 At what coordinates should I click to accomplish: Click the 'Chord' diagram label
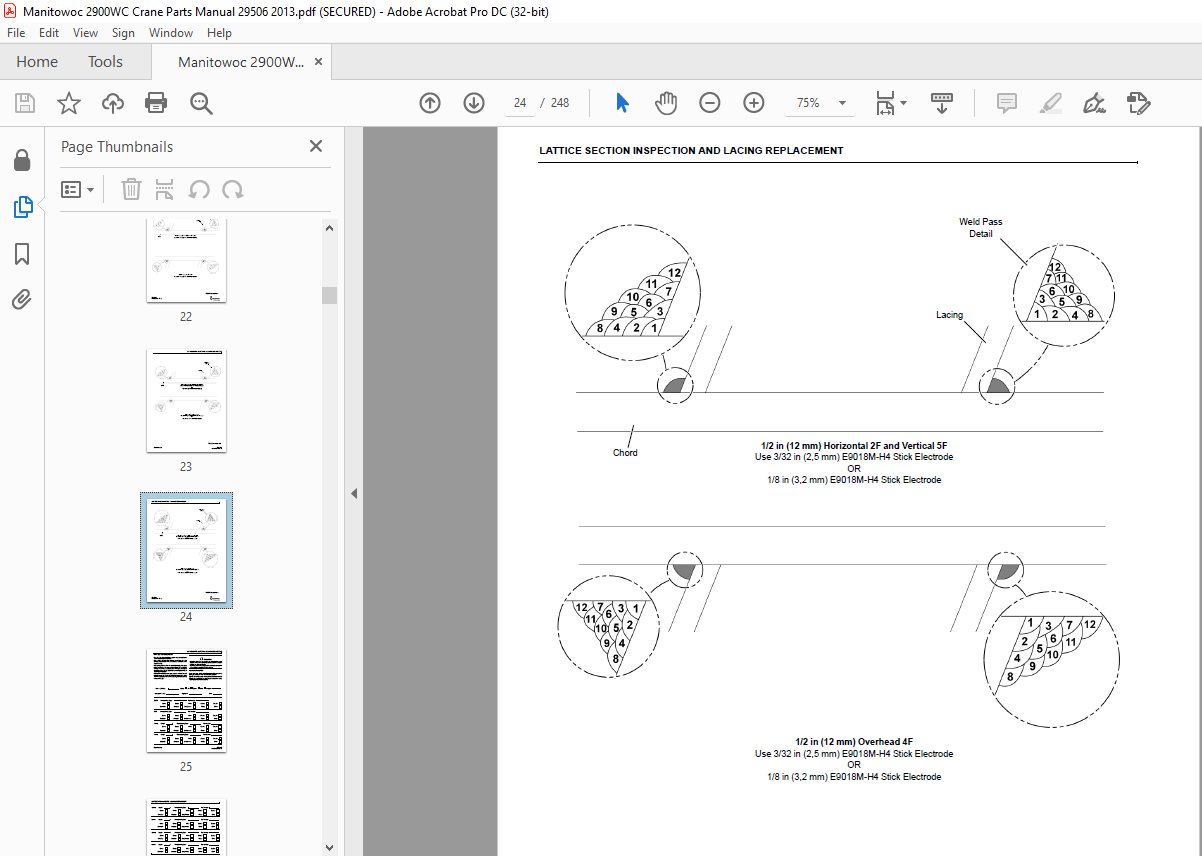click(625, 453)
